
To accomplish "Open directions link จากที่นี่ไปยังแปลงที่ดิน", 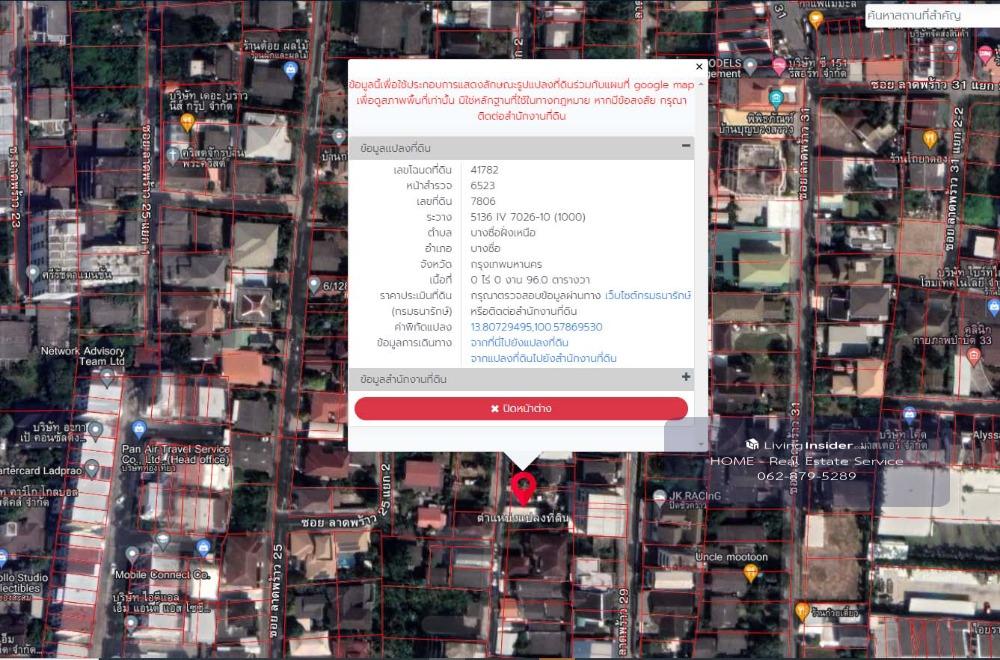I will (x=519, y=342).
